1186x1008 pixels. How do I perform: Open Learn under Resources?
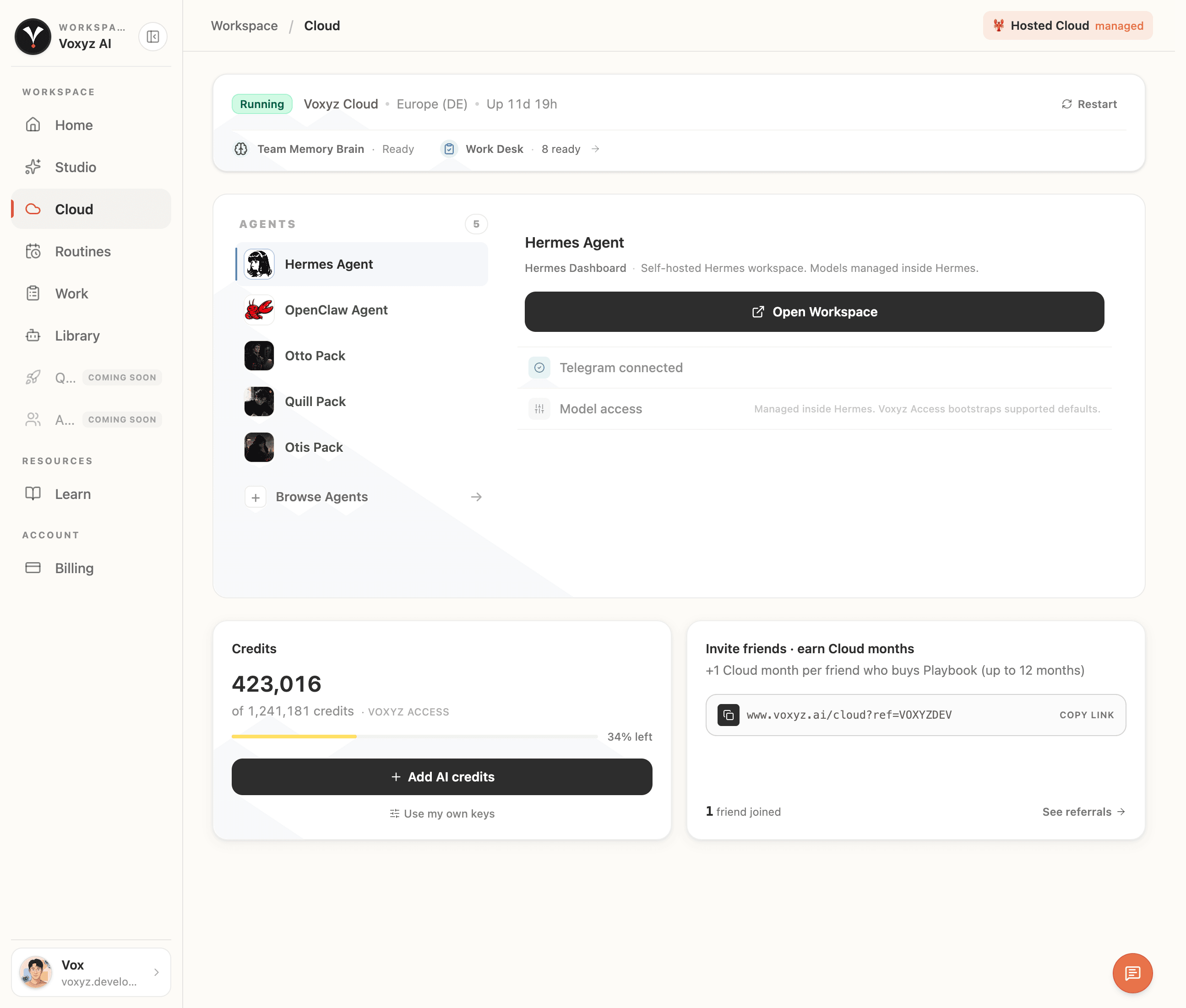coord(91,494)
